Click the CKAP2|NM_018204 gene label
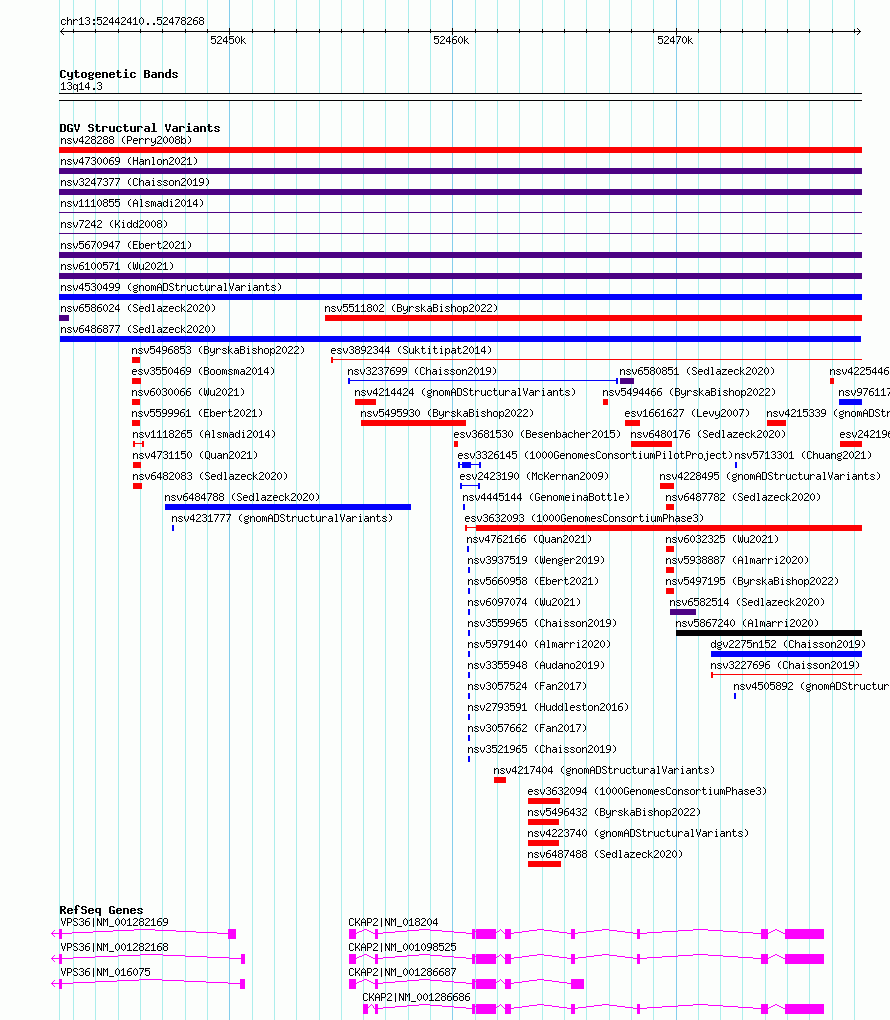The height and width of the screenshot is (1020, 890). [393, 922]
